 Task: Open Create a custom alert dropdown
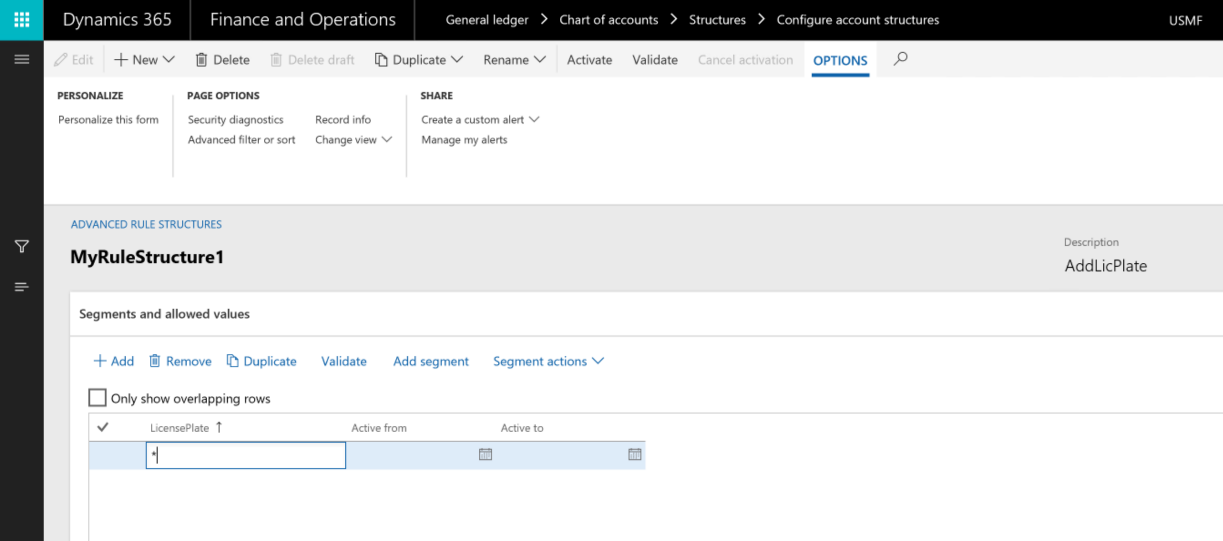(480, 119)
